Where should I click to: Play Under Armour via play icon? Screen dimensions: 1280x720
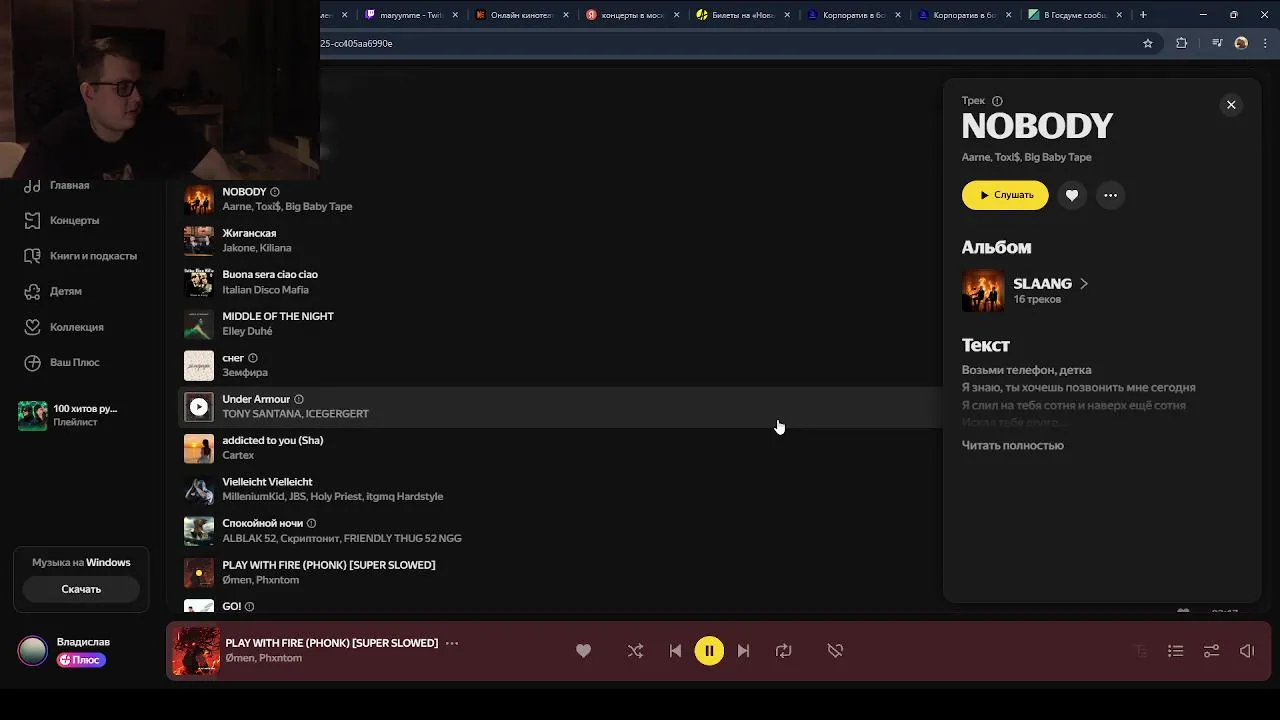click(199, 407)
